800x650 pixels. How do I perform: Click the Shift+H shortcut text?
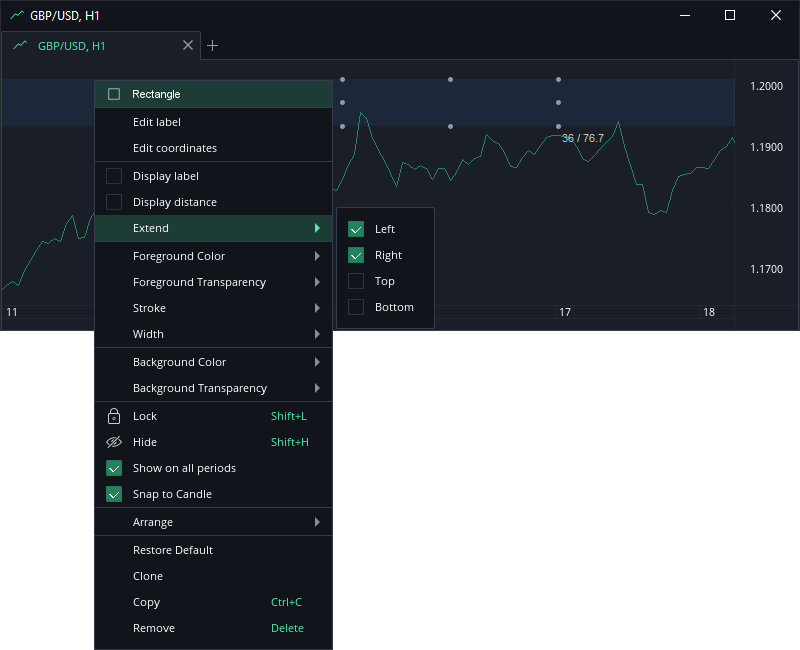tap(290, 442)
